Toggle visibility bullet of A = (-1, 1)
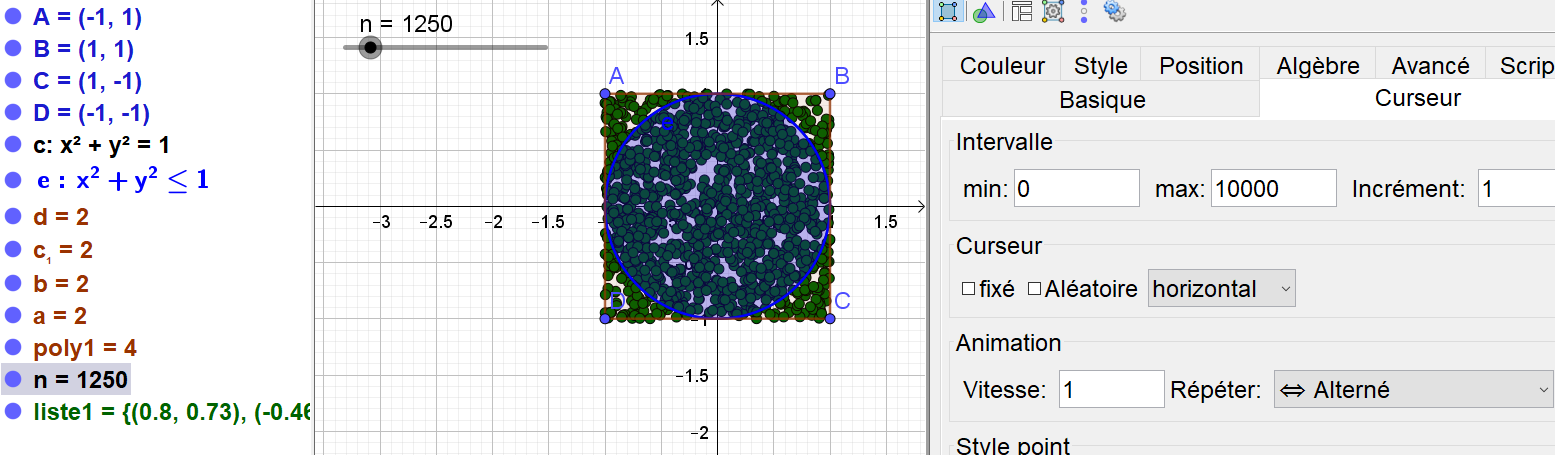The height and width of the screenshot is (455, 1555). point(13,16)
